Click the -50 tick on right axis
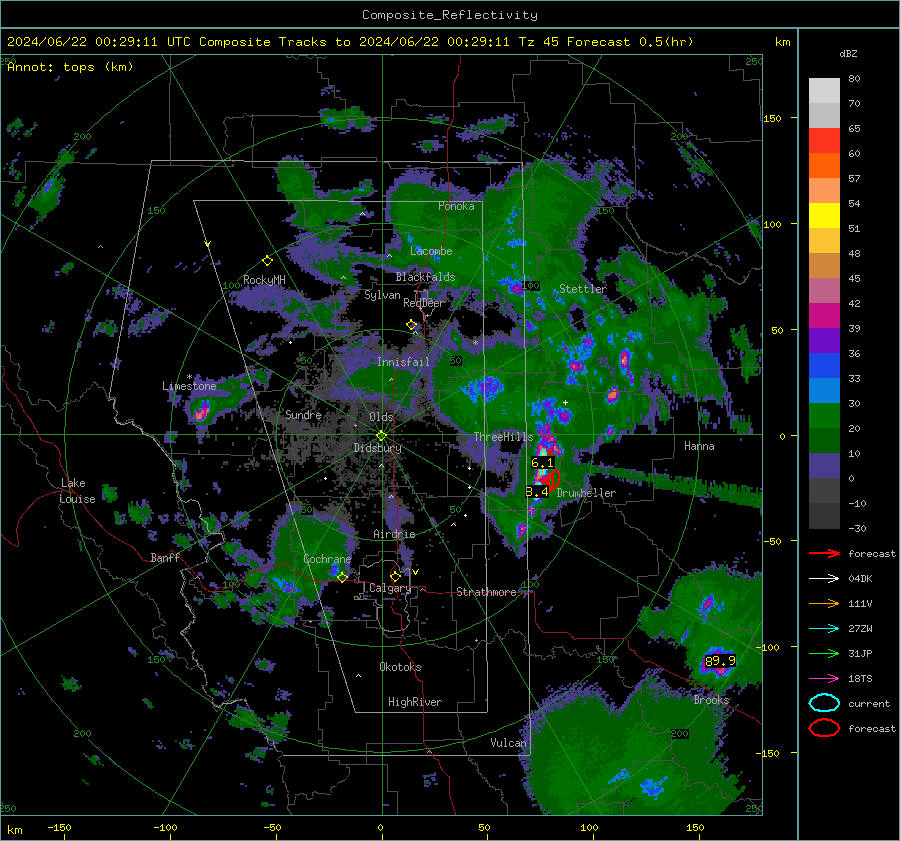Image resolution: width=900 pixels, height=841 pixels. (x=775, y=541)
